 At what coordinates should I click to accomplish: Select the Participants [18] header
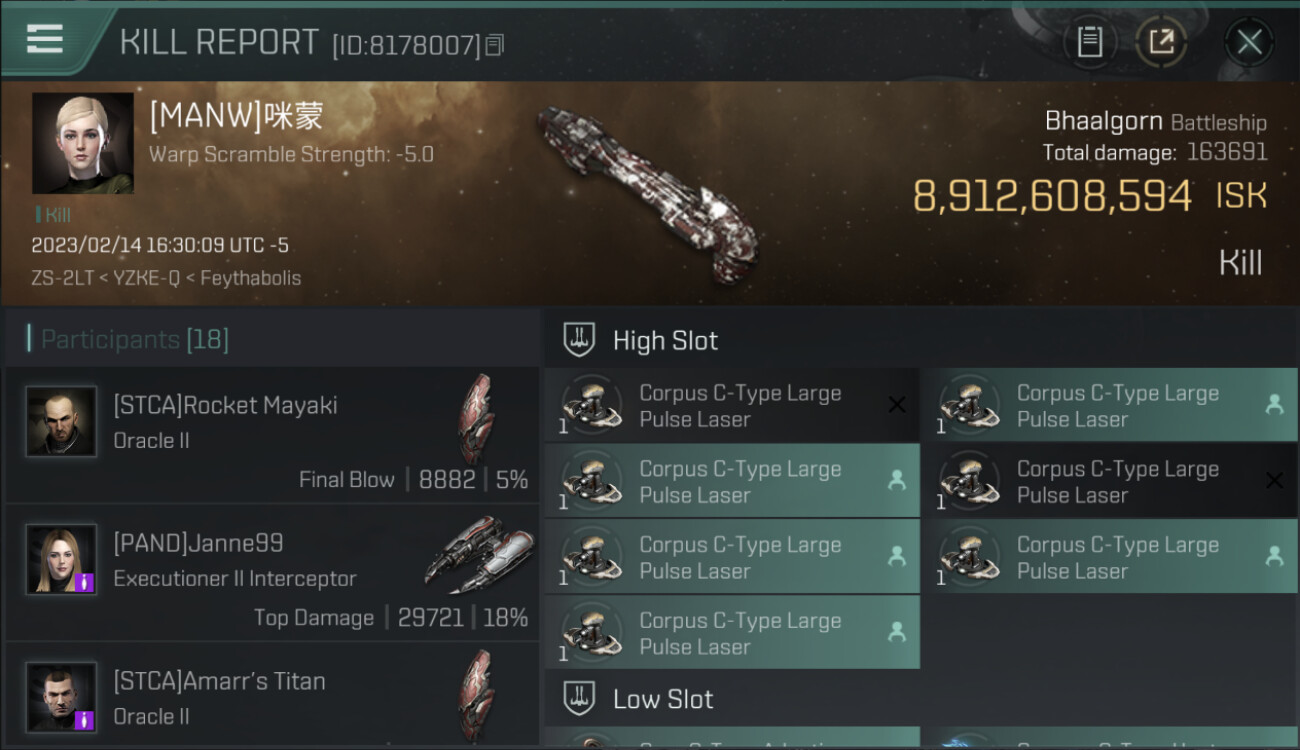click(x=134, y=340)
